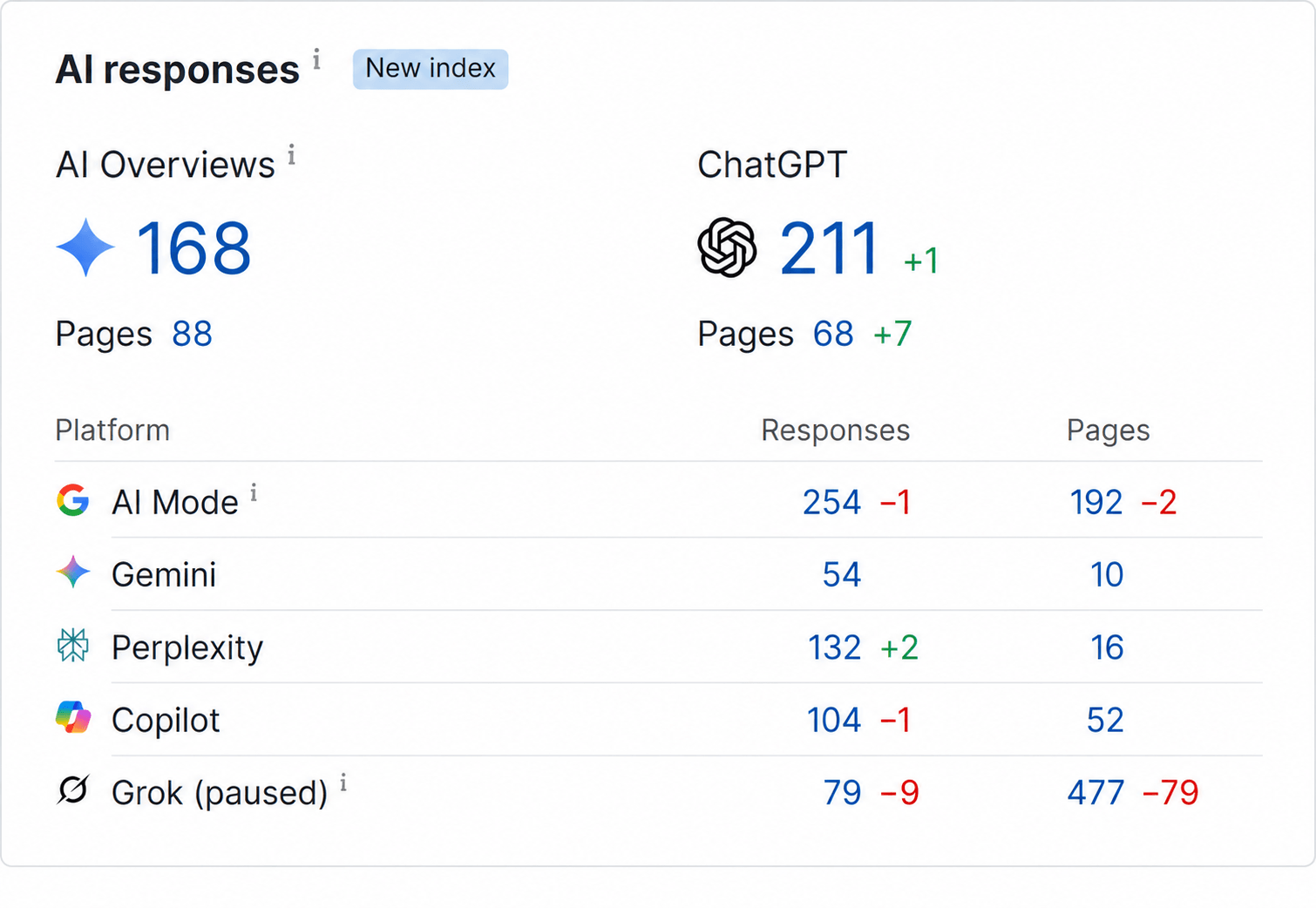Click the +1 change next to 211
1316x908 pixels.
tap(920, 261)
